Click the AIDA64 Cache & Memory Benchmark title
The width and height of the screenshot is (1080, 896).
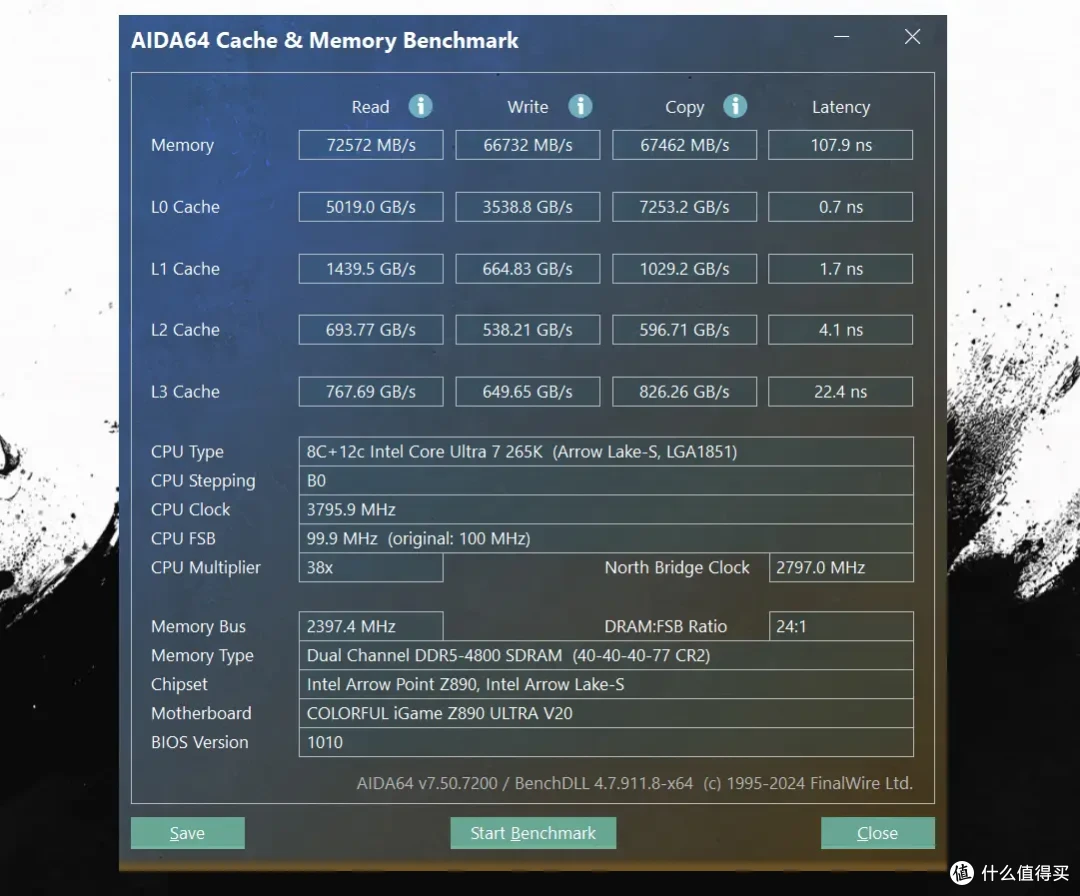coord(324,40)
